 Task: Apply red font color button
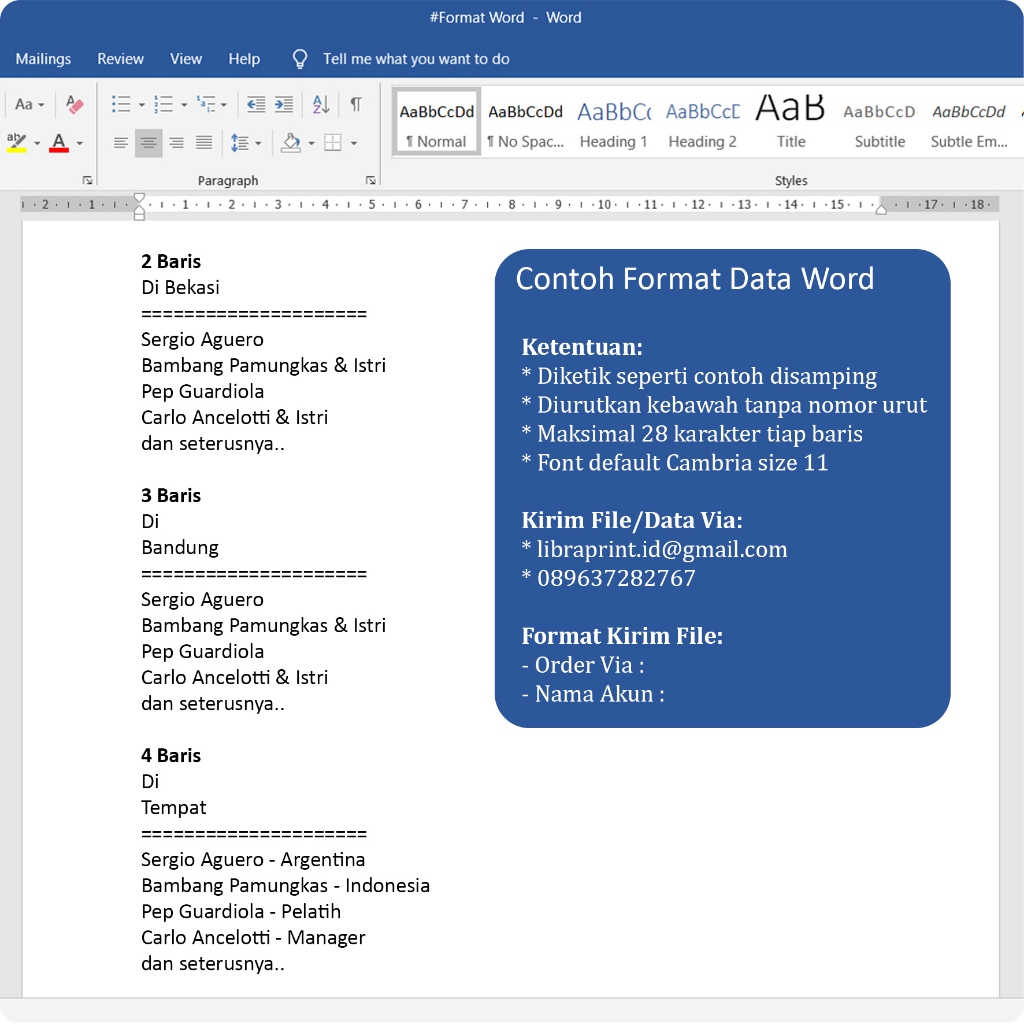click(x=59, y=142)
